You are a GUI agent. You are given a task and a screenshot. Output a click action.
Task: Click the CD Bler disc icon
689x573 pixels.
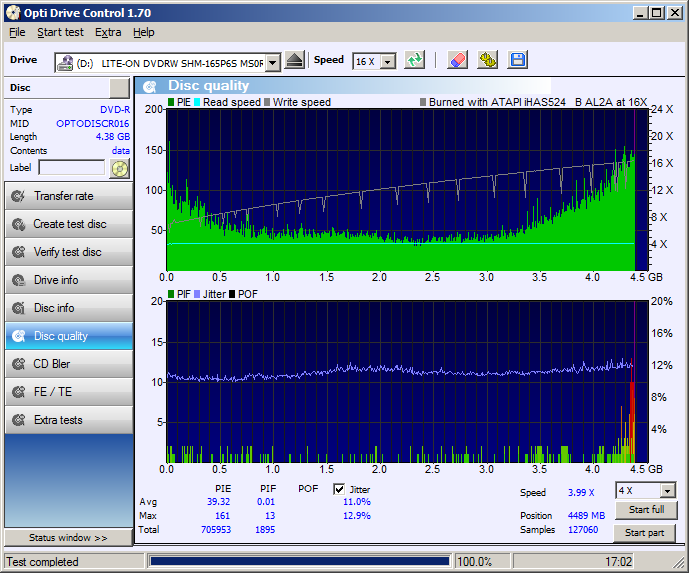[x=18, y=364]
